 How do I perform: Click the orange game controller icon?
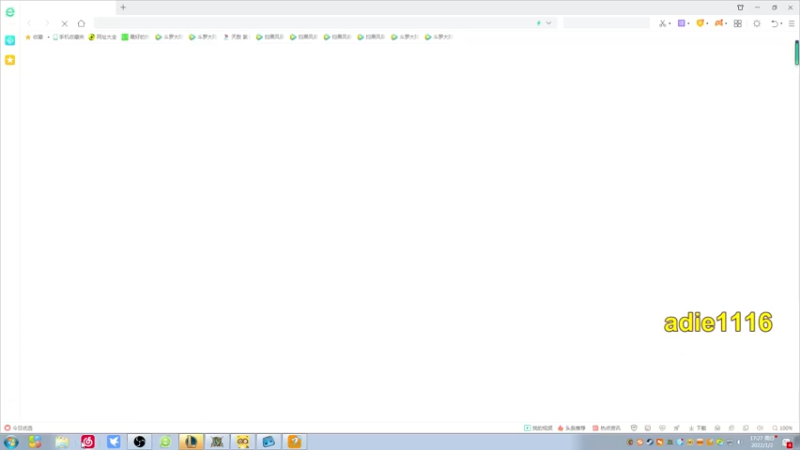719,23
